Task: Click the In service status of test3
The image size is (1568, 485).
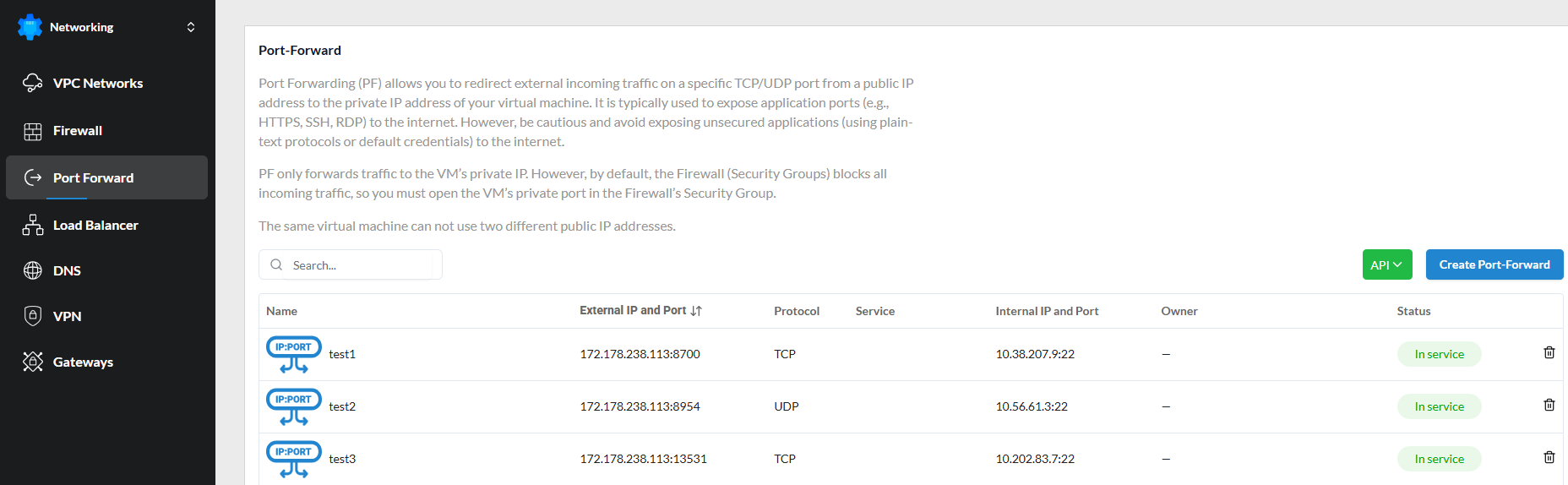Action: pos(1439,459)
